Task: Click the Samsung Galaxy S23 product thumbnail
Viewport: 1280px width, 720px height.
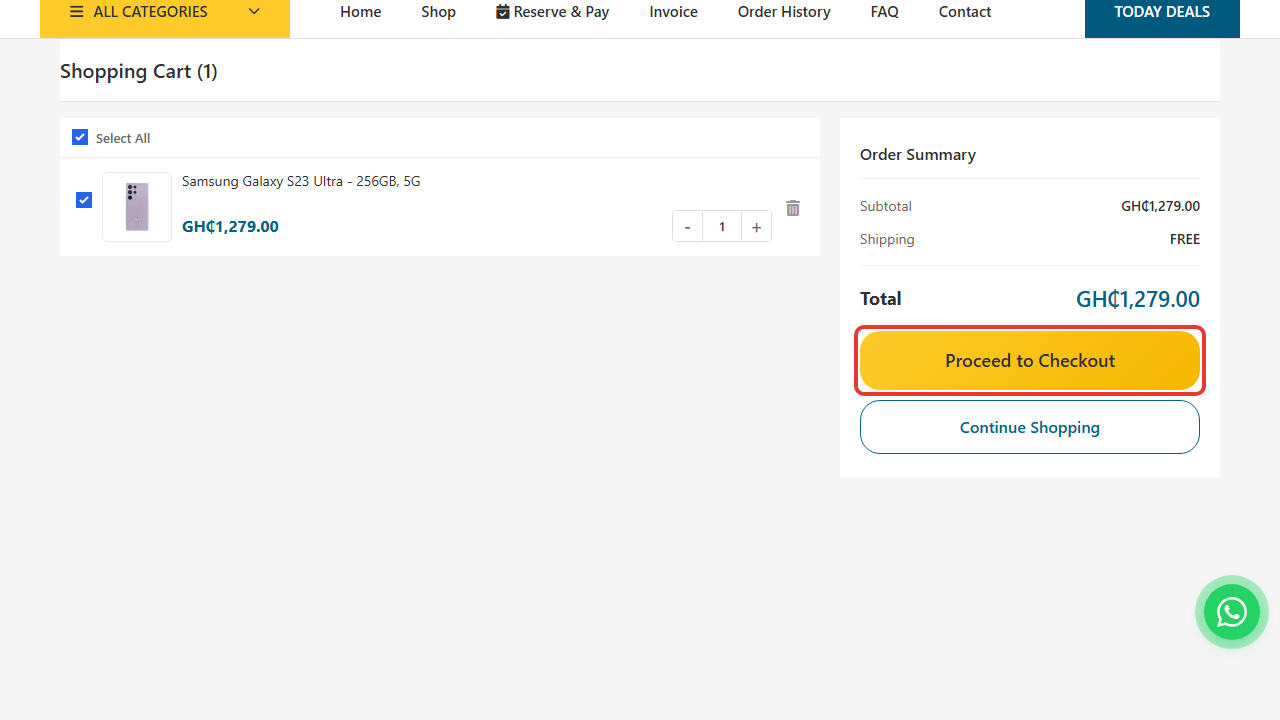Action: click(x=137, y=207)
